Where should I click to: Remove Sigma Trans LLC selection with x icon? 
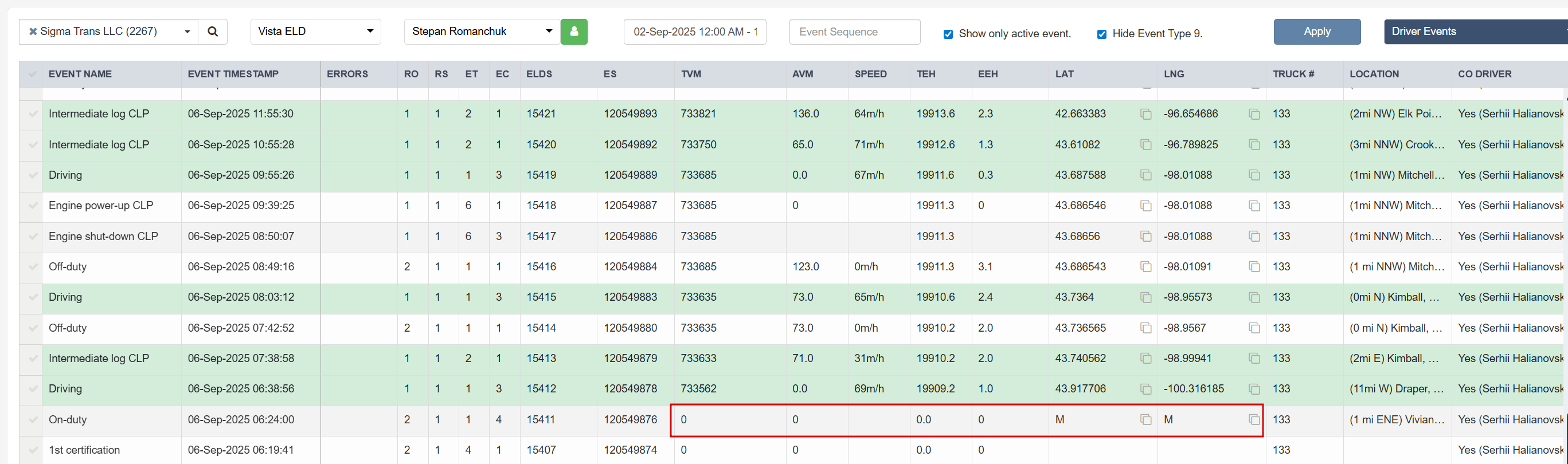(x=33, y=32)
